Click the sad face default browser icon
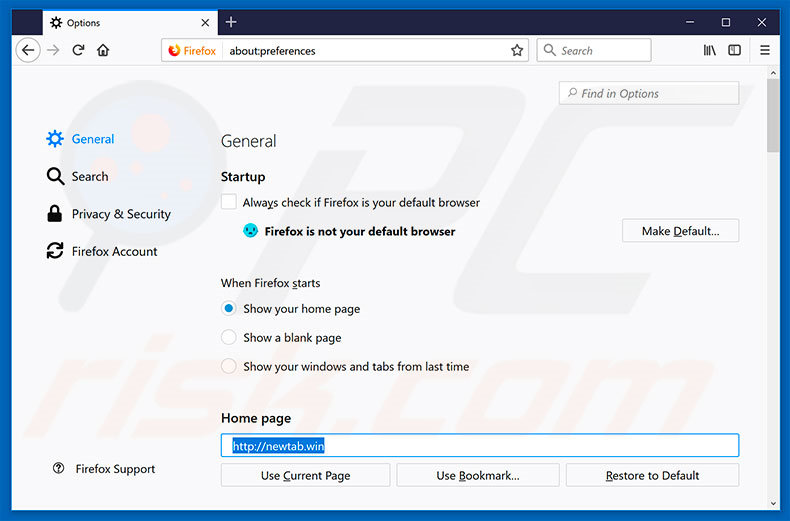The height and width of the screenshot is (521, 790). [x=250, y=231]
